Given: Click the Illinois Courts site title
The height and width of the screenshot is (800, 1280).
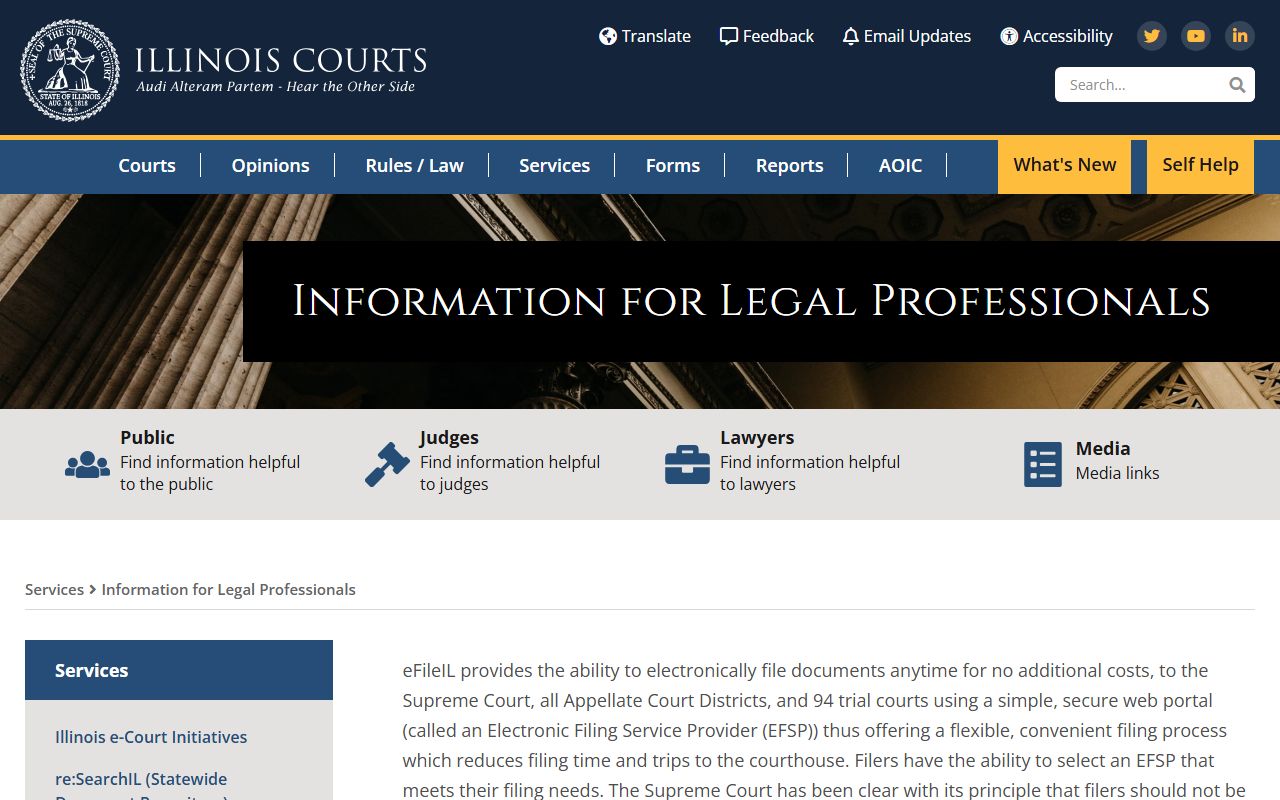Looking at the screenshot, I should [281, 60].
